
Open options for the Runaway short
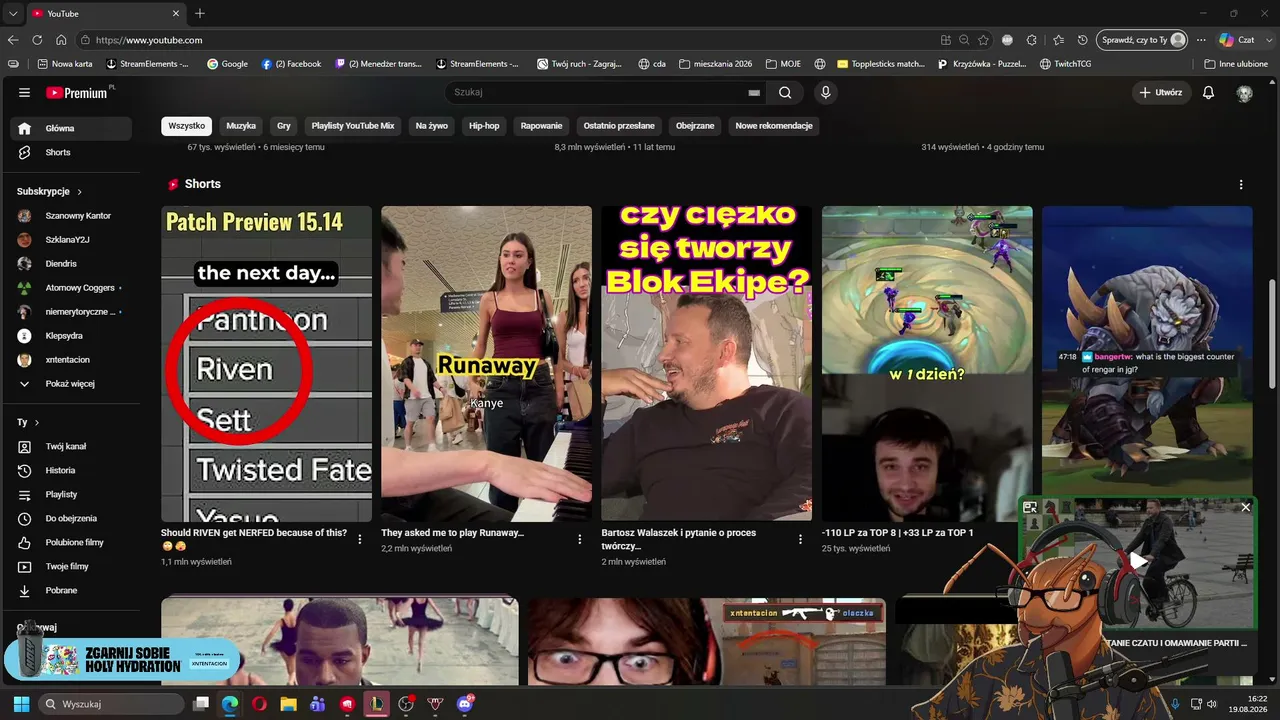click(x=580, y=539)
